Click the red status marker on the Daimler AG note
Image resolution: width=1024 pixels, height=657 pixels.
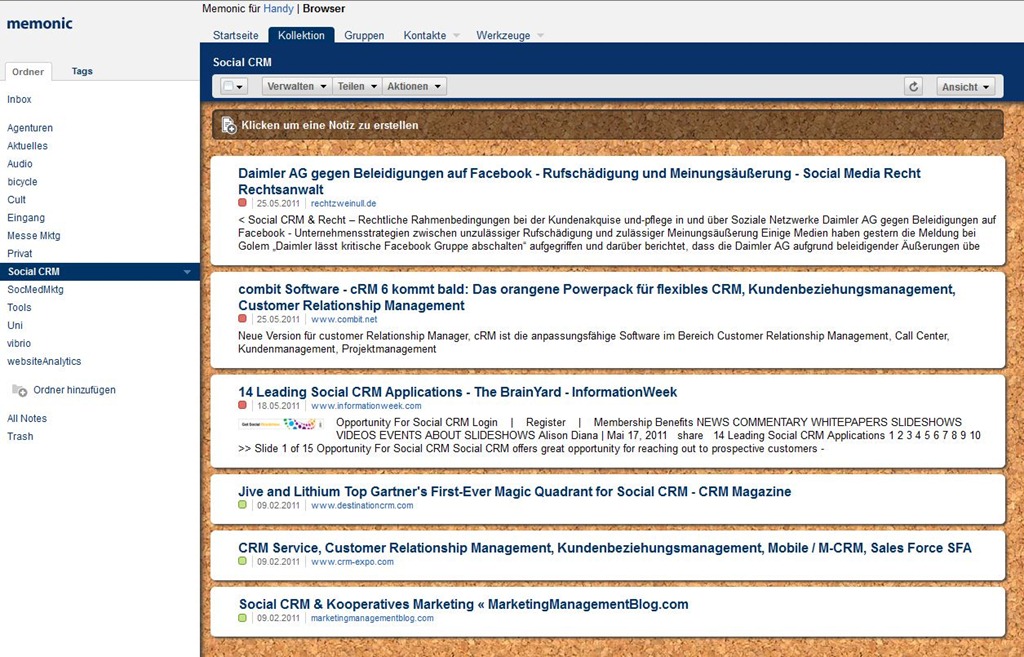click(242, 203)
